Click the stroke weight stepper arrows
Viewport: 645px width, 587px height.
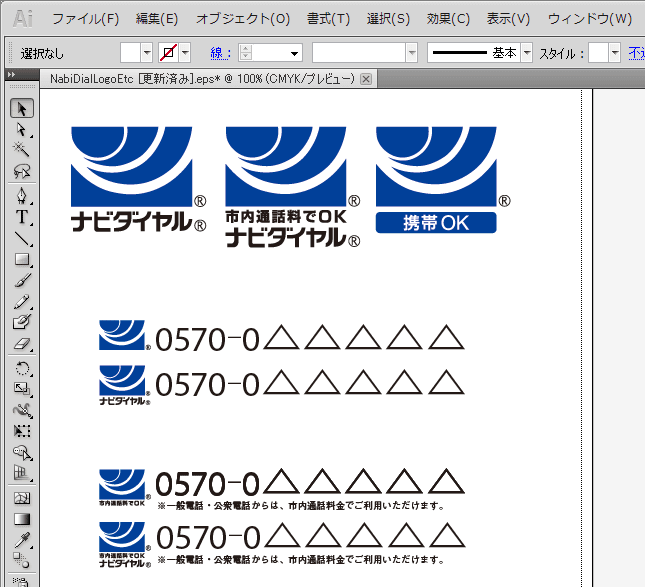[246, 53]
